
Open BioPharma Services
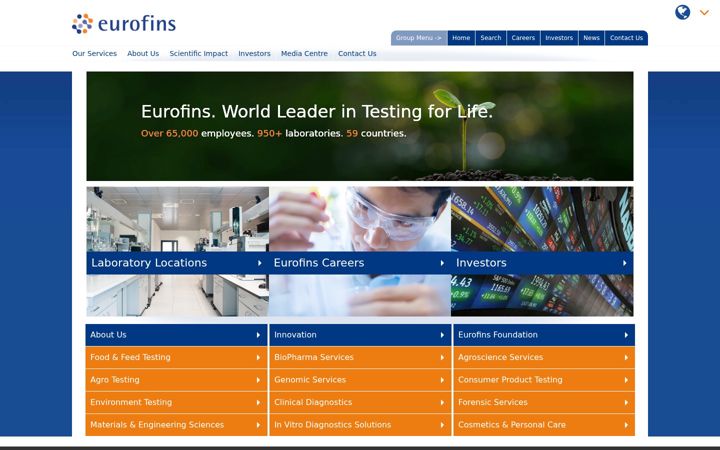click(360, 358)
